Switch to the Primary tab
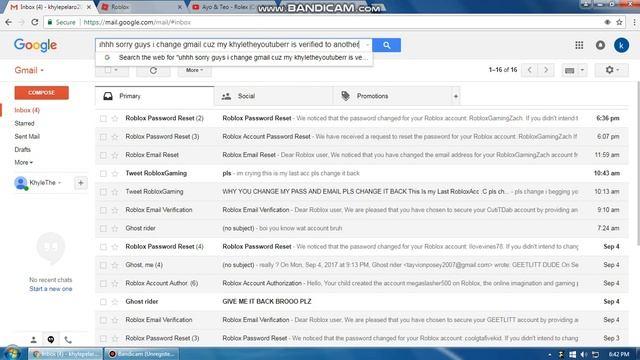Image resolution: width=640 pixels, height=360 pixels. 154,96
